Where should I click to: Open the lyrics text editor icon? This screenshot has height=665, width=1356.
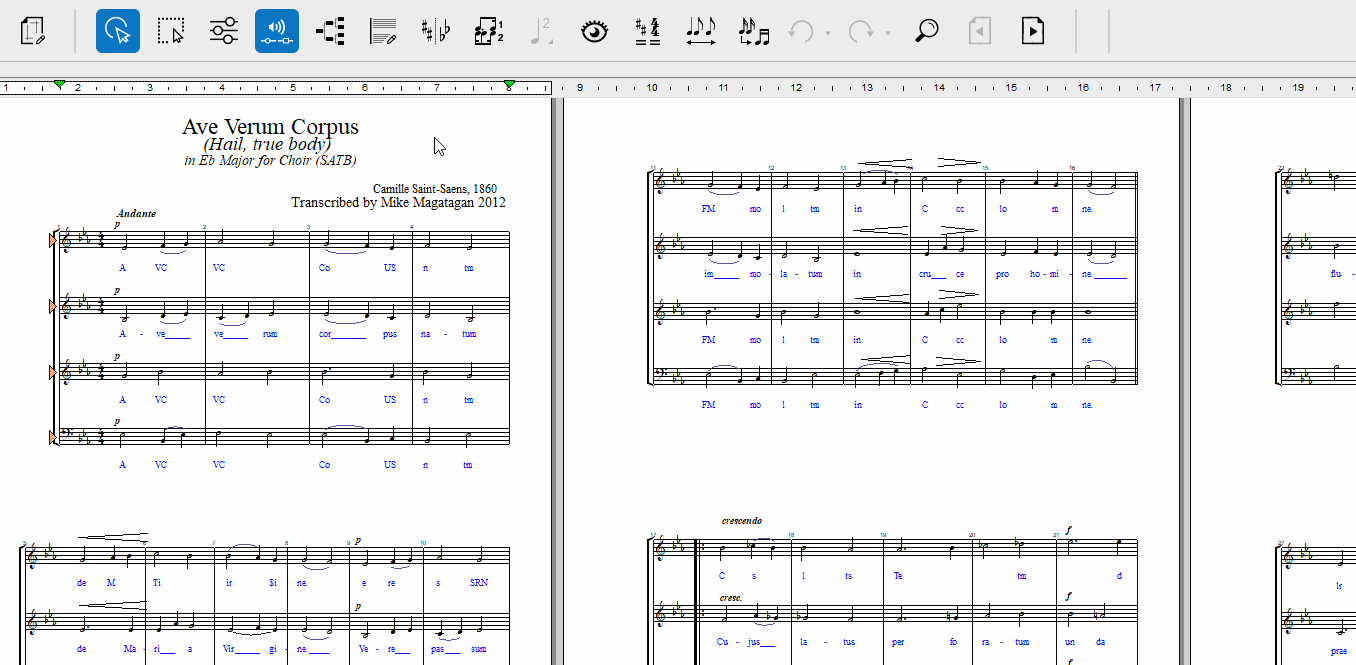383,31
